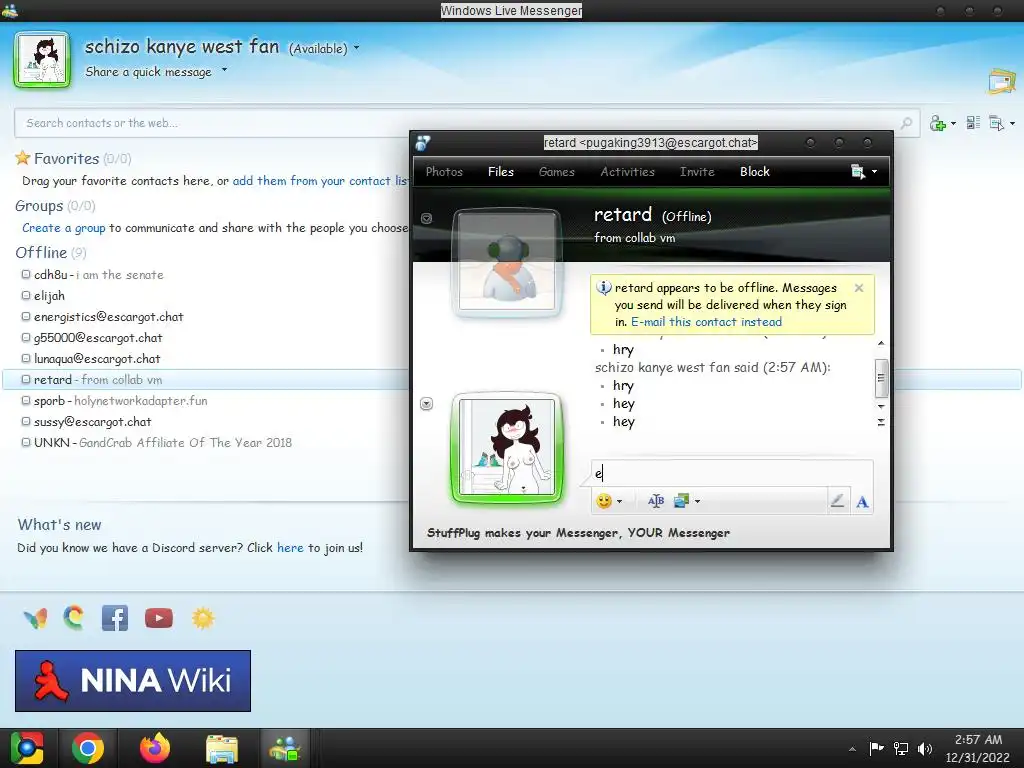Click chat message scrollbar thumb
1024x768 pixels.
[x=881, y=378]
